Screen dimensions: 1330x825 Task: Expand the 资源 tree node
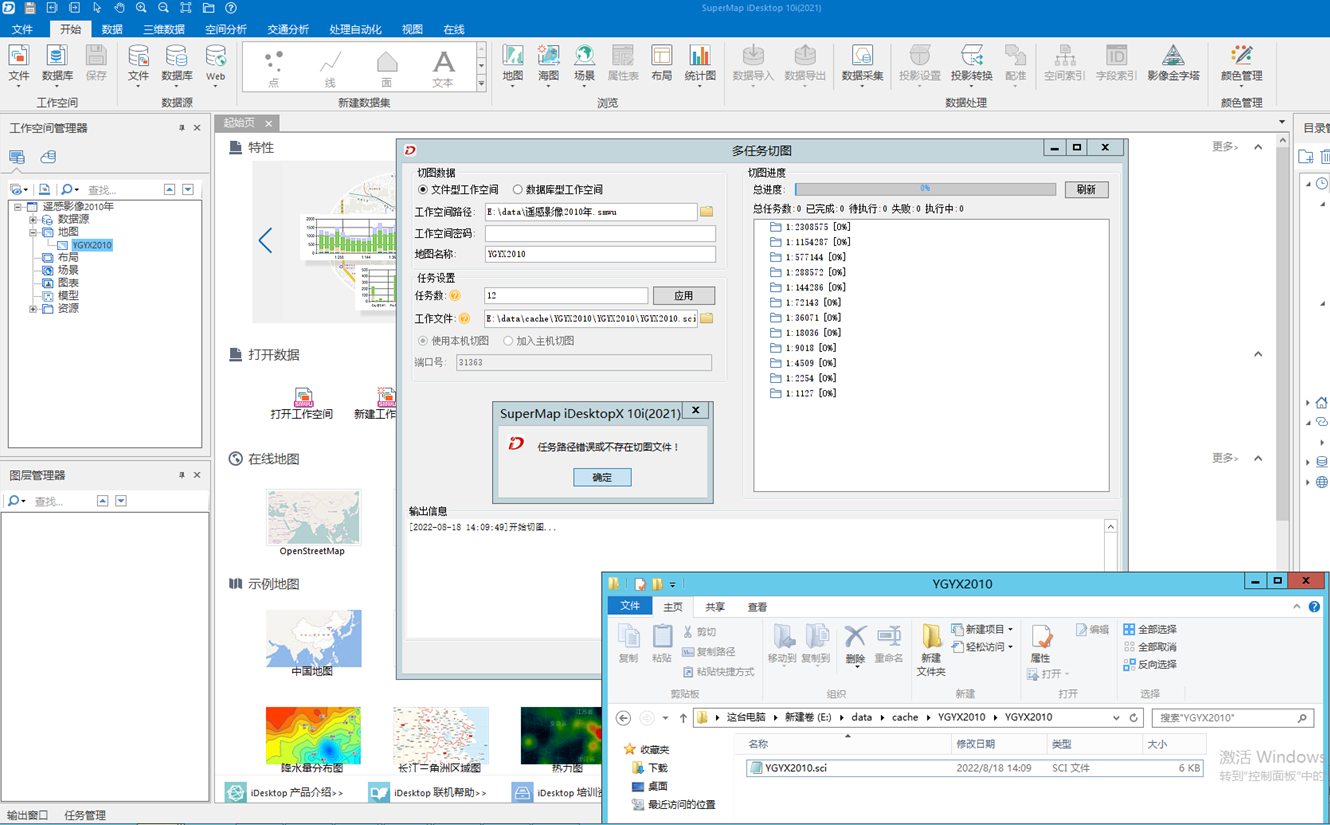pos(33,309)
